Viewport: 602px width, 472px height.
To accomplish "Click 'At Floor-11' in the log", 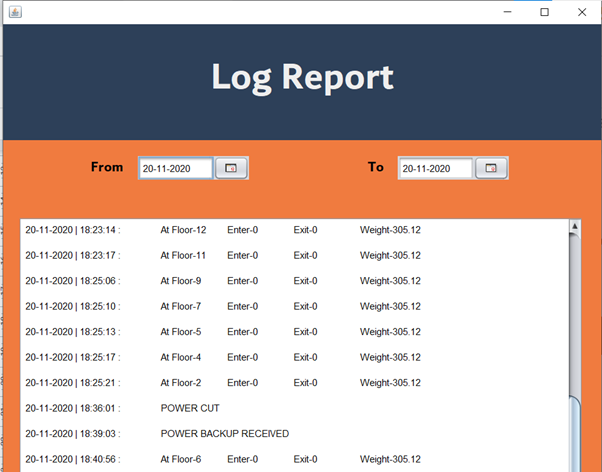I will [183, 255].
